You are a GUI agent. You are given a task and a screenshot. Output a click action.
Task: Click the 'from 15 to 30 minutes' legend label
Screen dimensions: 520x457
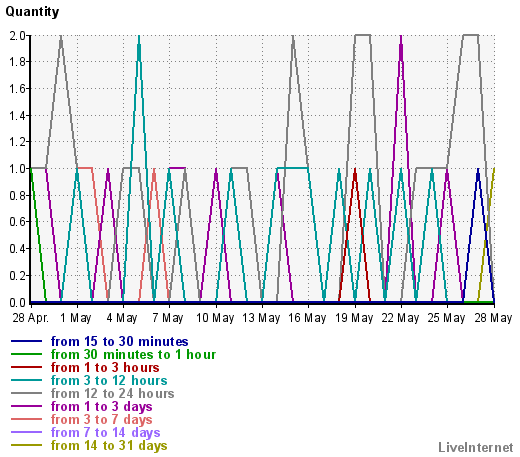point(119,341)
